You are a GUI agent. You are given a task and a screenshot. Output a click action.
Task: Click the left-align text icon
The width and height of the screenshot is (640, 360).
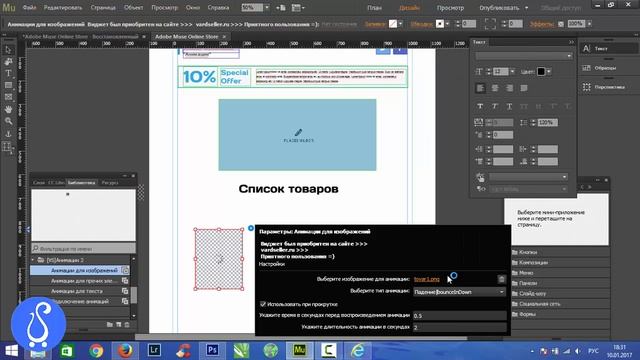click(480, 88)
